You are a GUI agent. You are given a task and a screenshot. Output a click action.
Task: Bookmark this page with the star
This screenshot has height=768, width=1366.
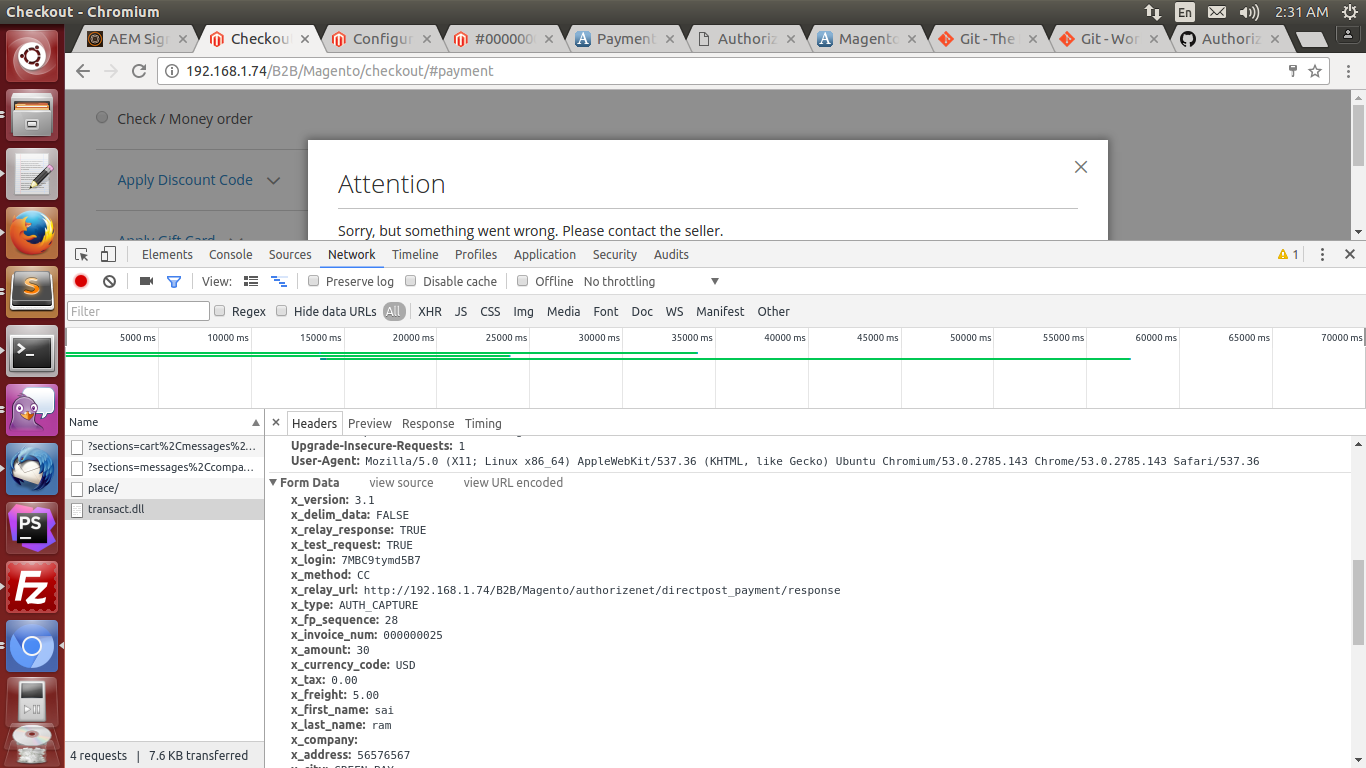(x=1315, y=71)
